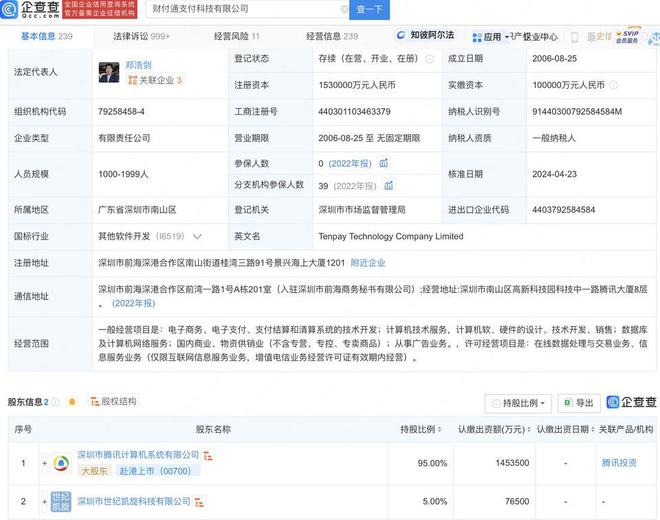This screenshot has width=660, height=520.
Task: Click the info icon beside 登记状态 value
Action: (429, 59)
